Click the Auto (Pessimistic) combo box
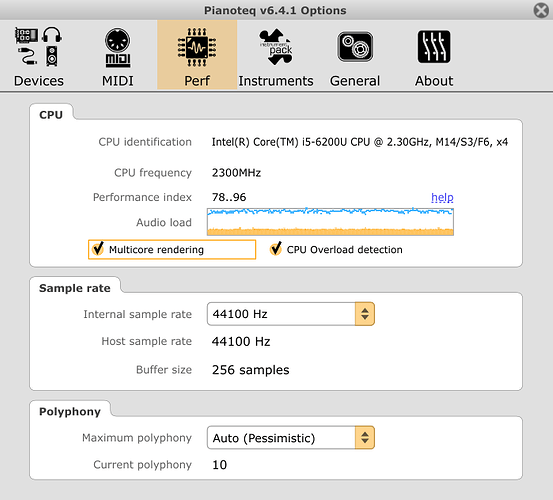 tap(291, 438)
